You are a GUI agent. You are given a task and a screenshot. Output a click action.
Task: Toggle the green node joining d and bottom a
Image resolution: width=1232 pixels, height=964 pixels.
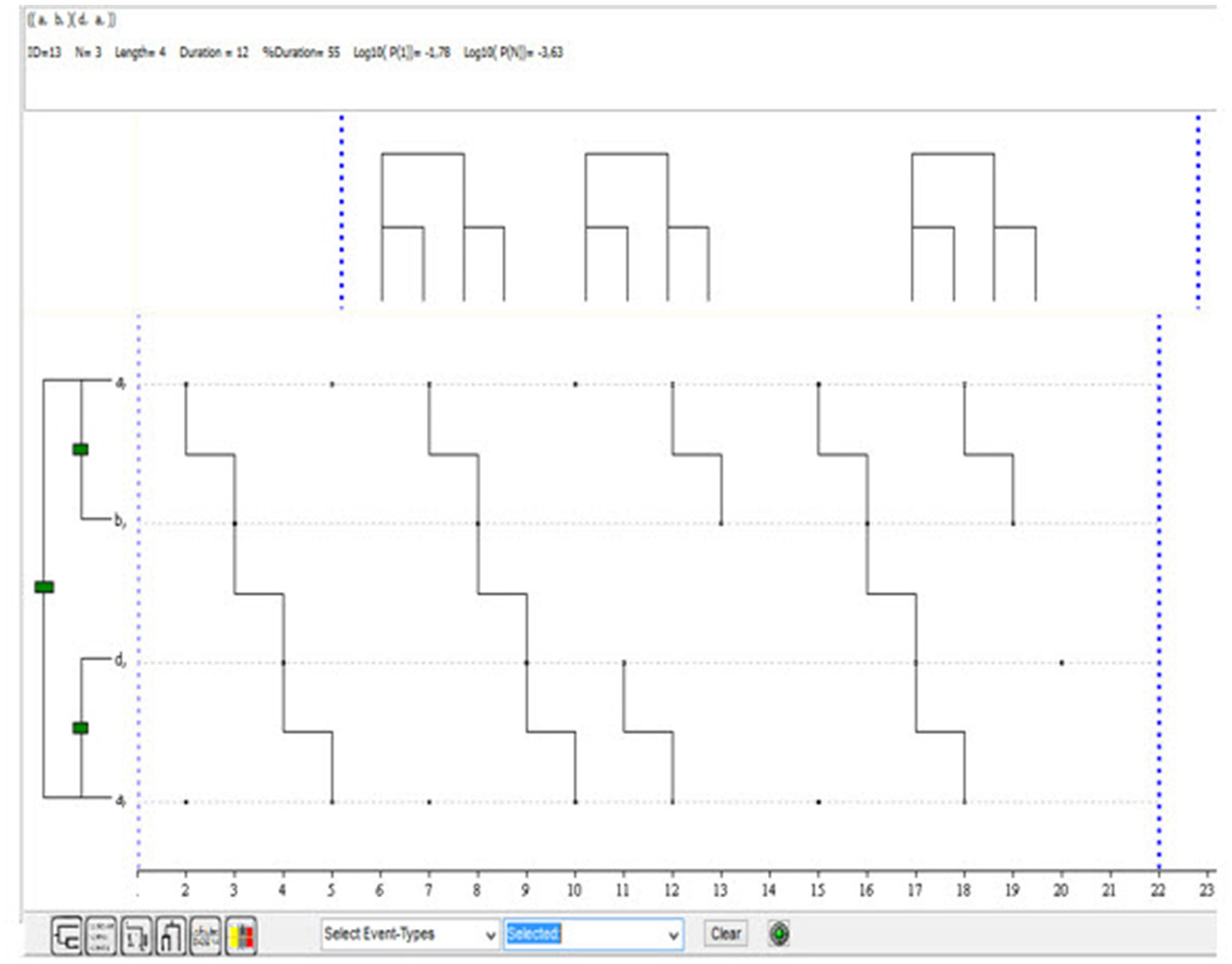[x=80, y=728]
